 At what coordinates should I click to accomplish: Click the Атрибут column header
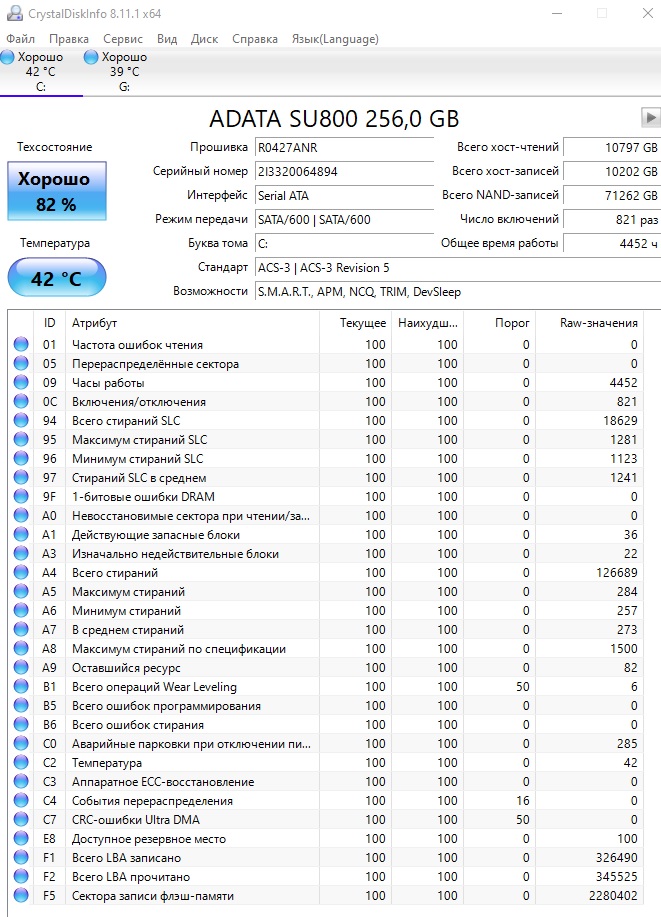pos(192,323)
